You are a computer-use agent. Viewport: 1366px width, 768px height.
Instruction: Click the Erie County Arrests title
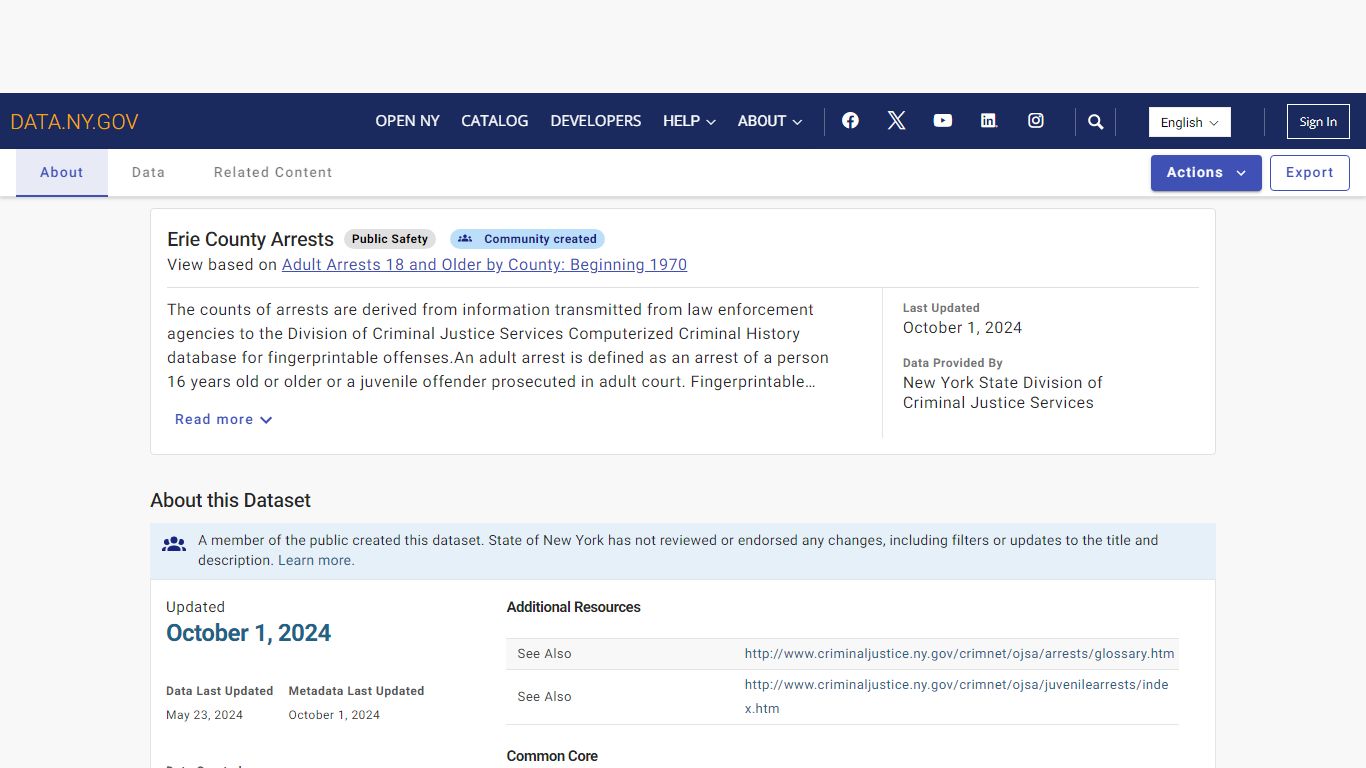pos(250,240)
